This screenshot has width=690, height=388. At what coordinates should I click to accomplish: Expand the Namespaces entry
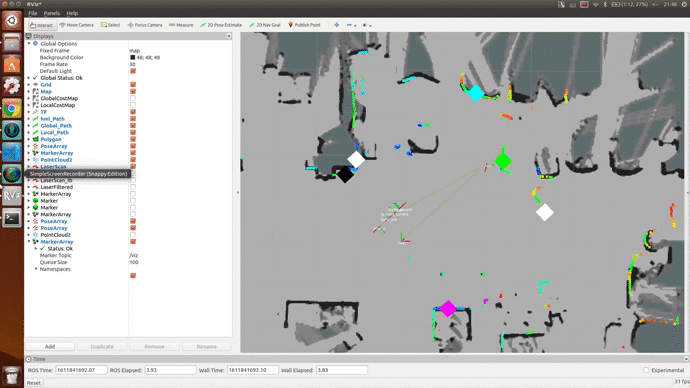[x=36, y=269]
